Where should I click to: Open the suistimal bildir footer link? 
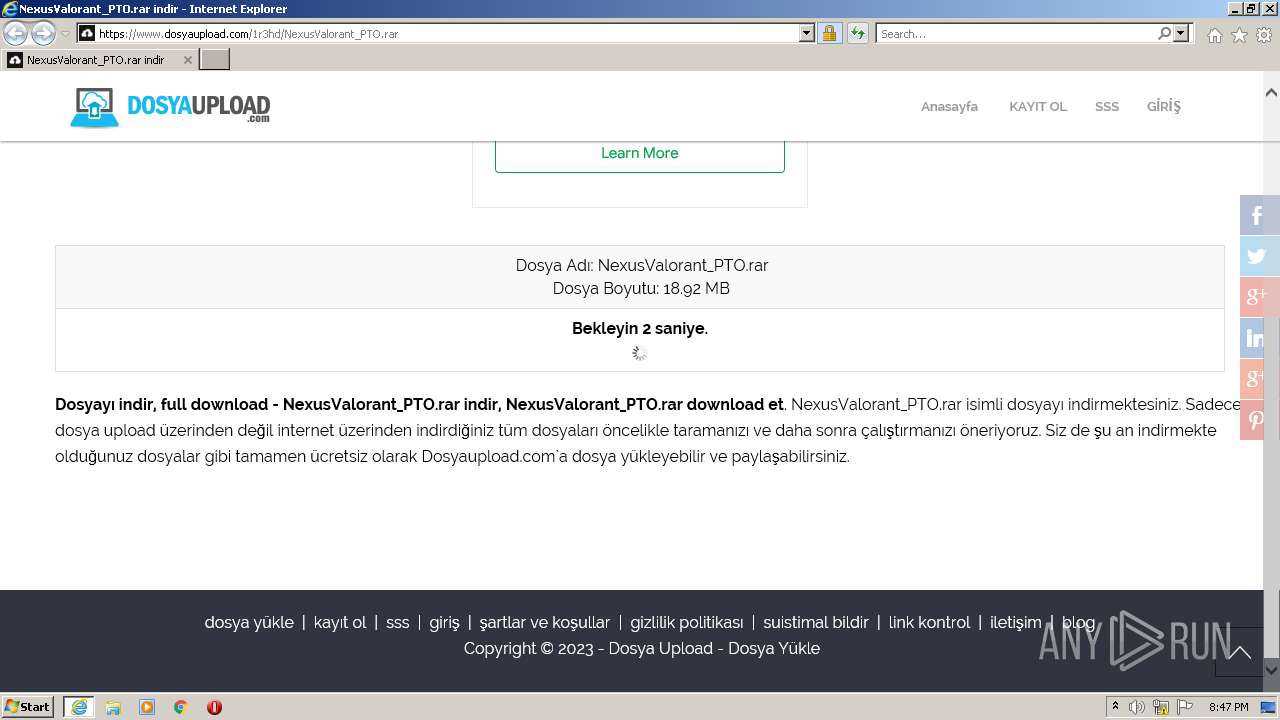[816, 622]
